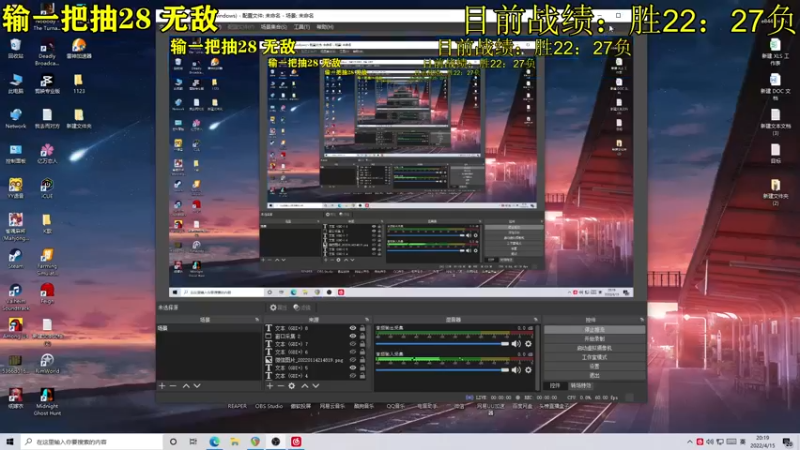Click the Windows taskbar search box
This screenshot has height=450, width=800.
pyautogui.click(x=92, y=441)
